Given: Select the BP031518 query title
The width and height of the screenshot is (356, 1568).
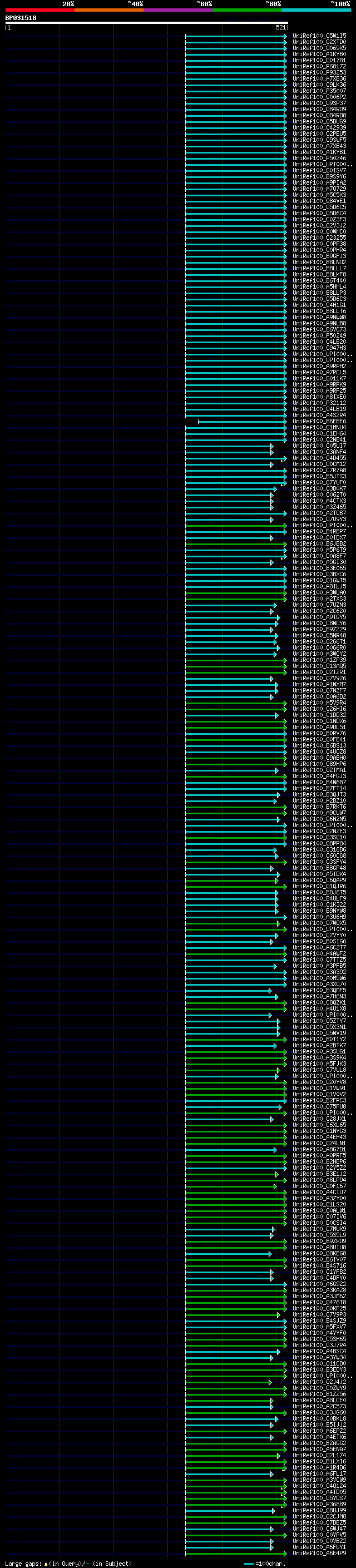Looking at the screenshot, I should click(21, 18).
